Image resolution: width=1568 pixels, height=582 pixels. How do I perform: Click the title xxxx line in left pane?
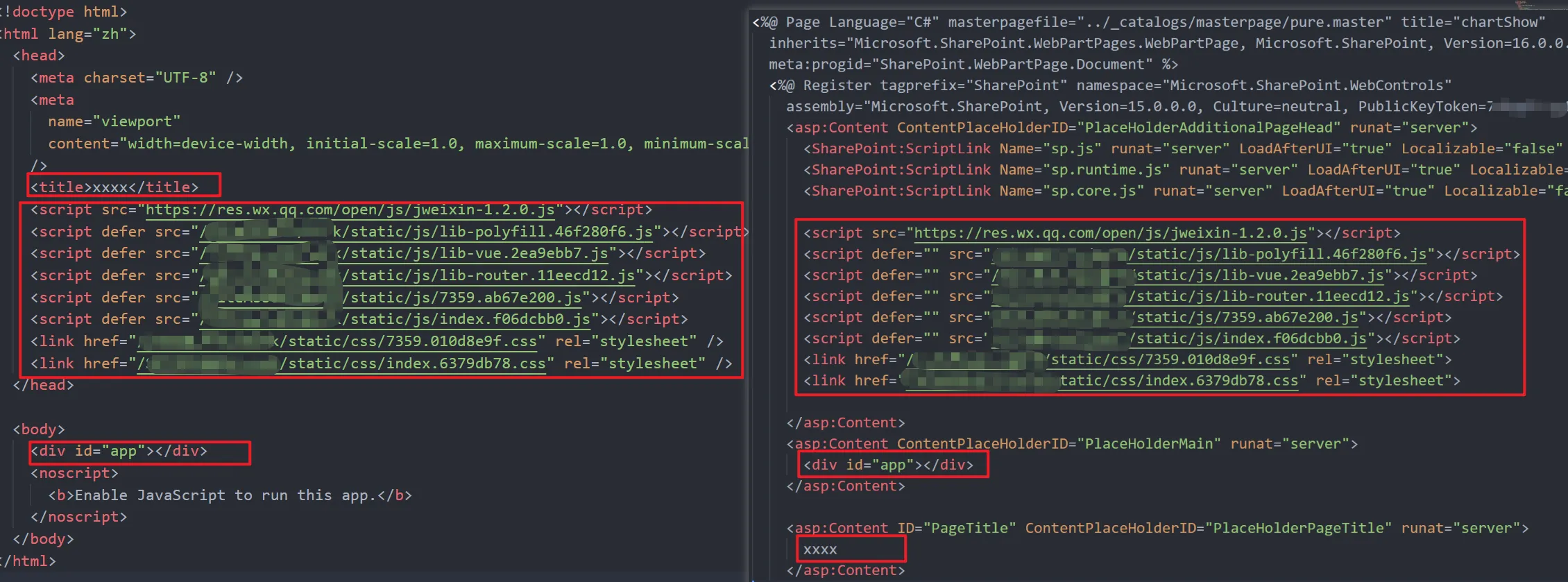(114, 187)
